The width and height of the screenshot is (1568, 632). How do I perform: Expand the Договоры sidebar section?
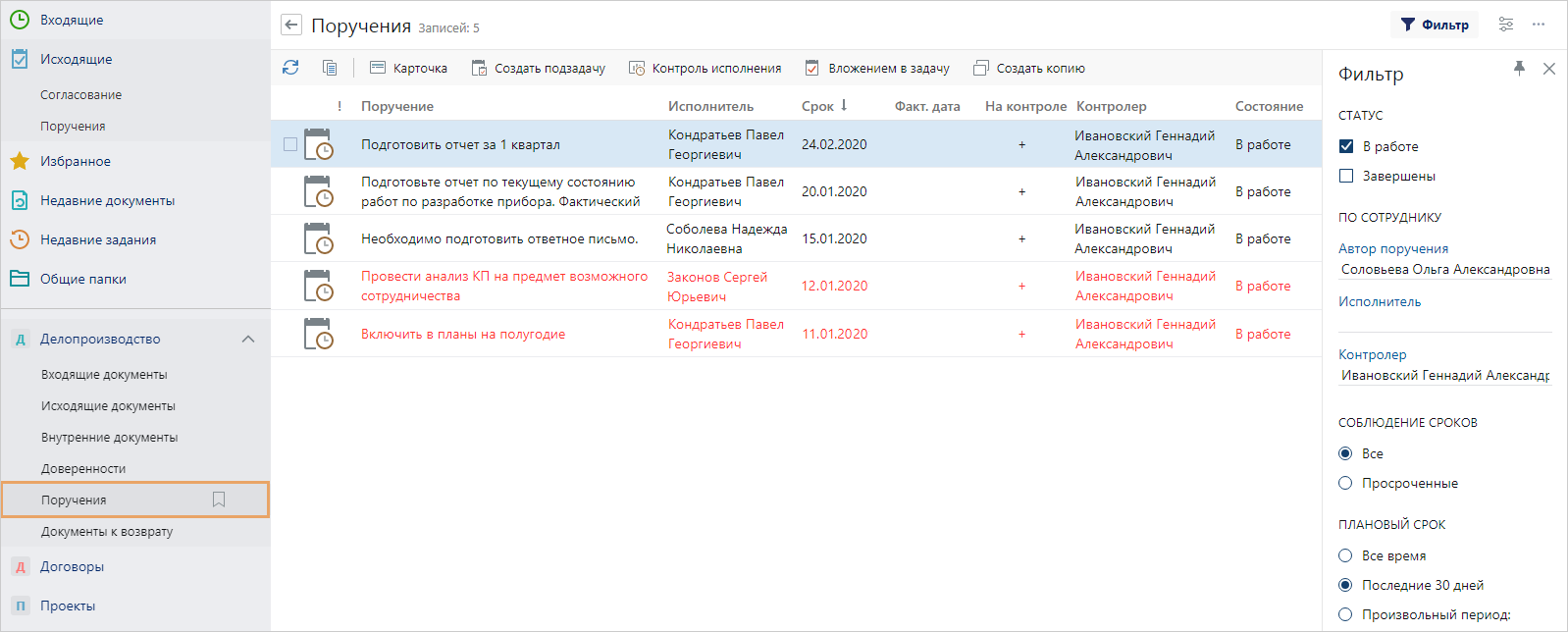(x=72, y=566)
